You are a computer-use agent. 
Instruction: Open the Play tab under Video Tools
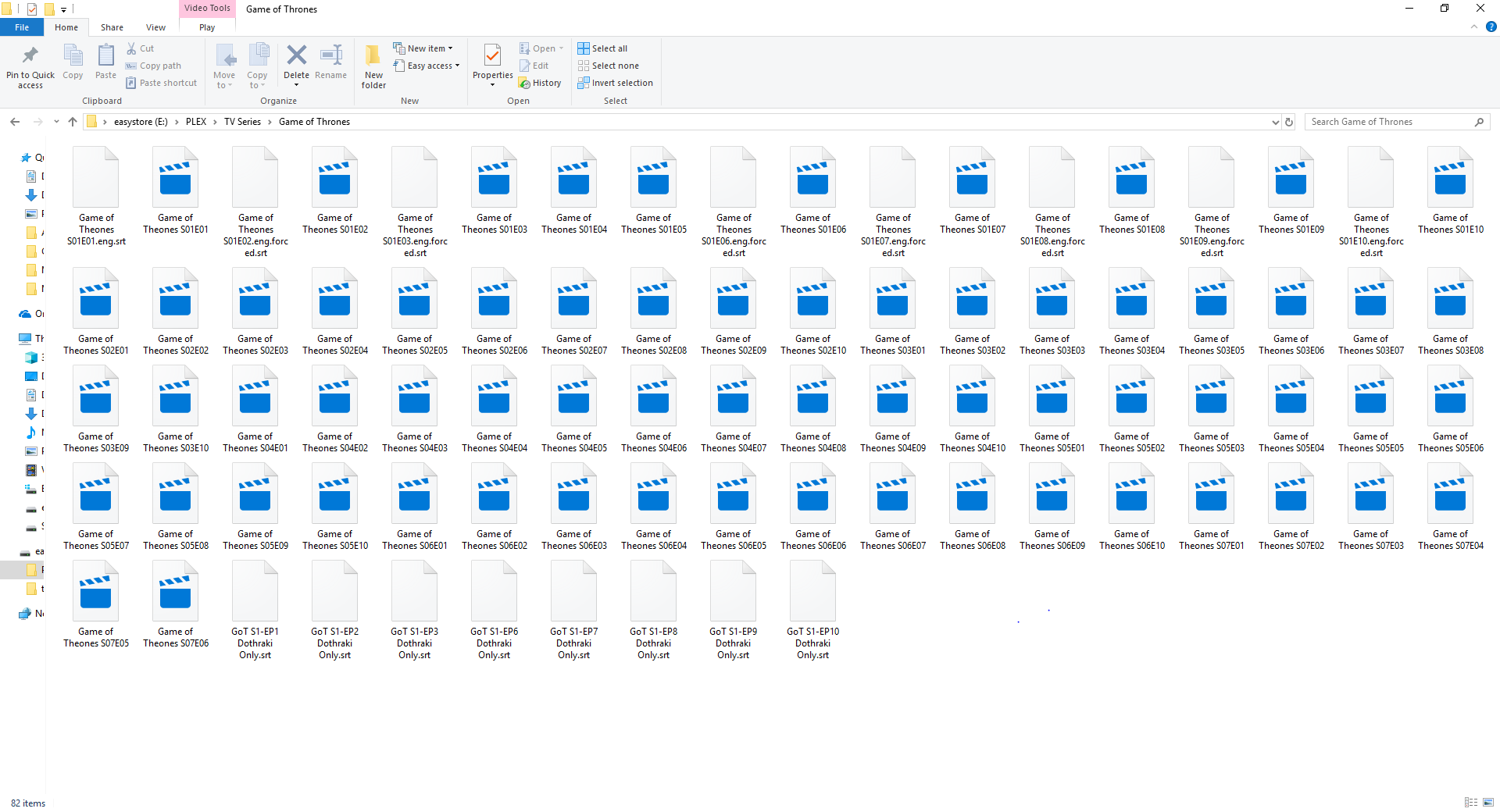(207, 27)
